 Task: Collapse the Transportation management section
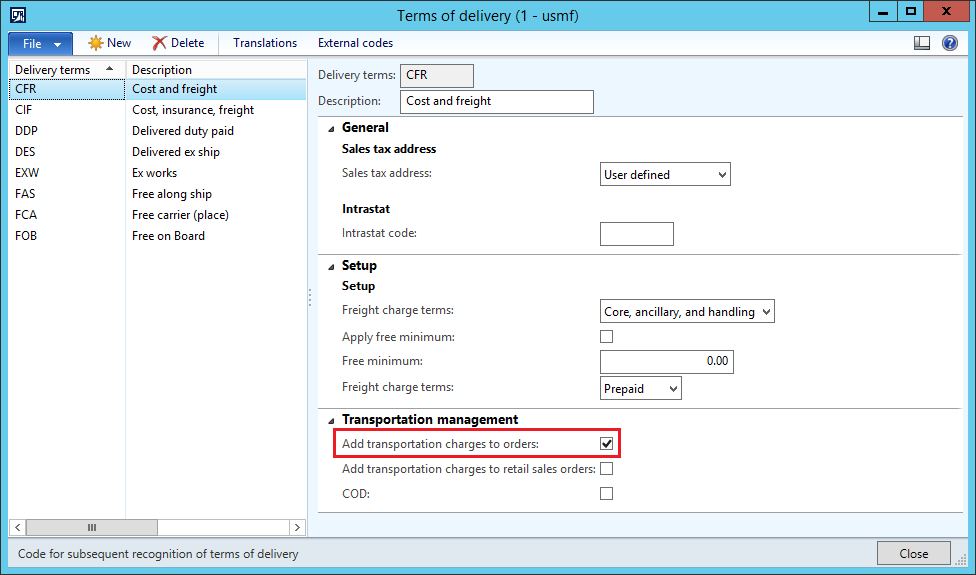[x=331, y=420]
